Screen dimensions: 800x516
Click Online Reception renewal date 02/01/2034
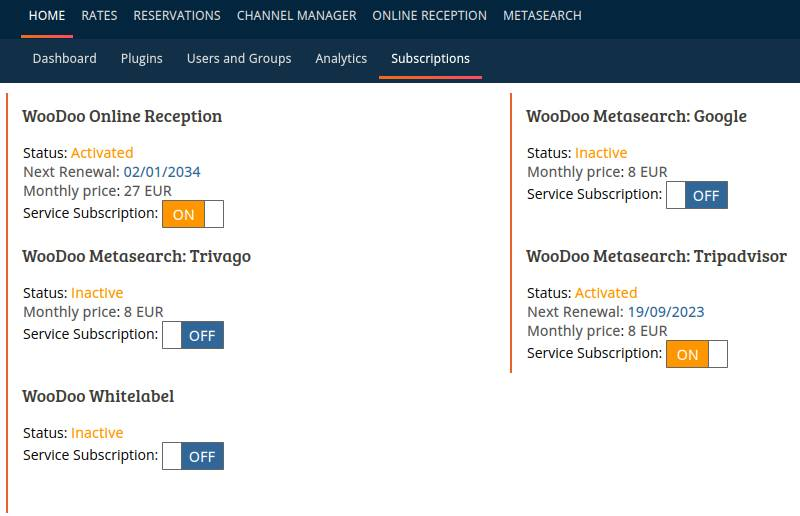(x=162, y=172)
